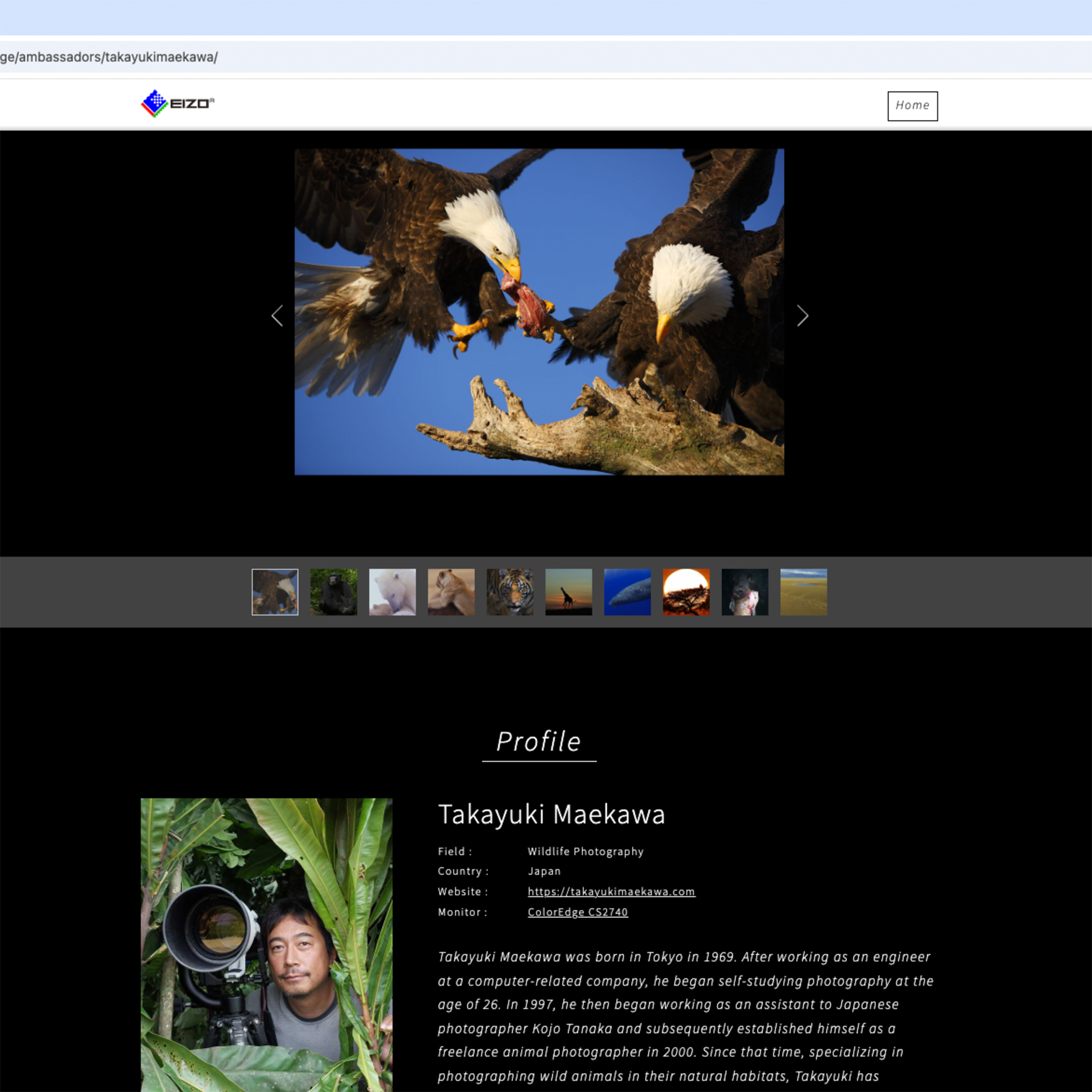Select the chimpanzee thumbnail

pos(334,591)
